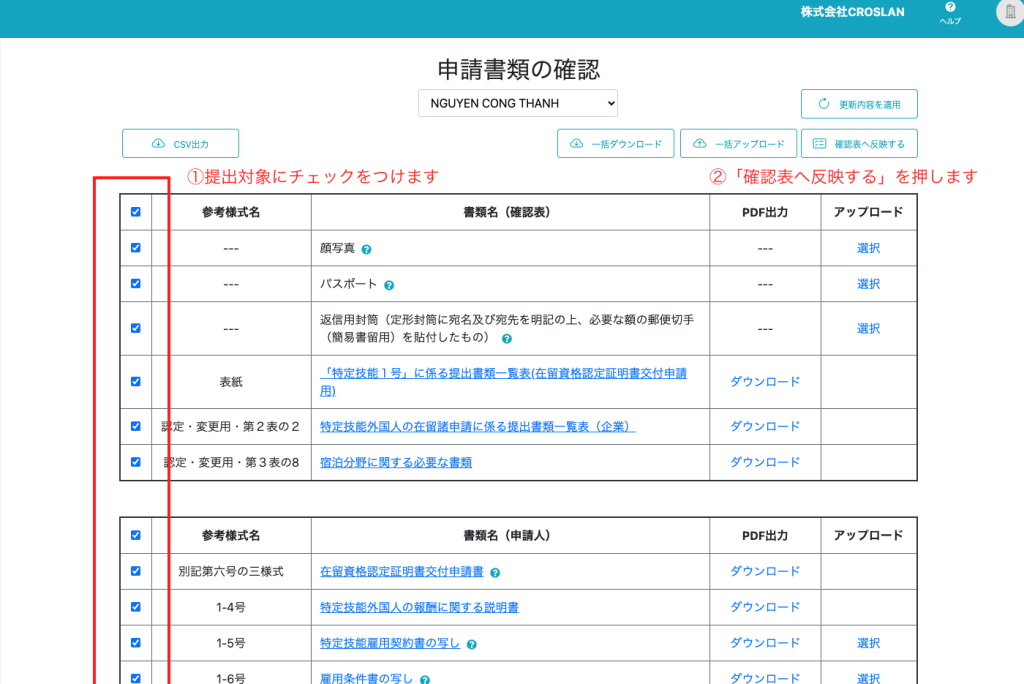Click 認定・変更用・第２表の２ cell text
The height and width of the screenshot is (684, 1024).
[x=231, y=427]
